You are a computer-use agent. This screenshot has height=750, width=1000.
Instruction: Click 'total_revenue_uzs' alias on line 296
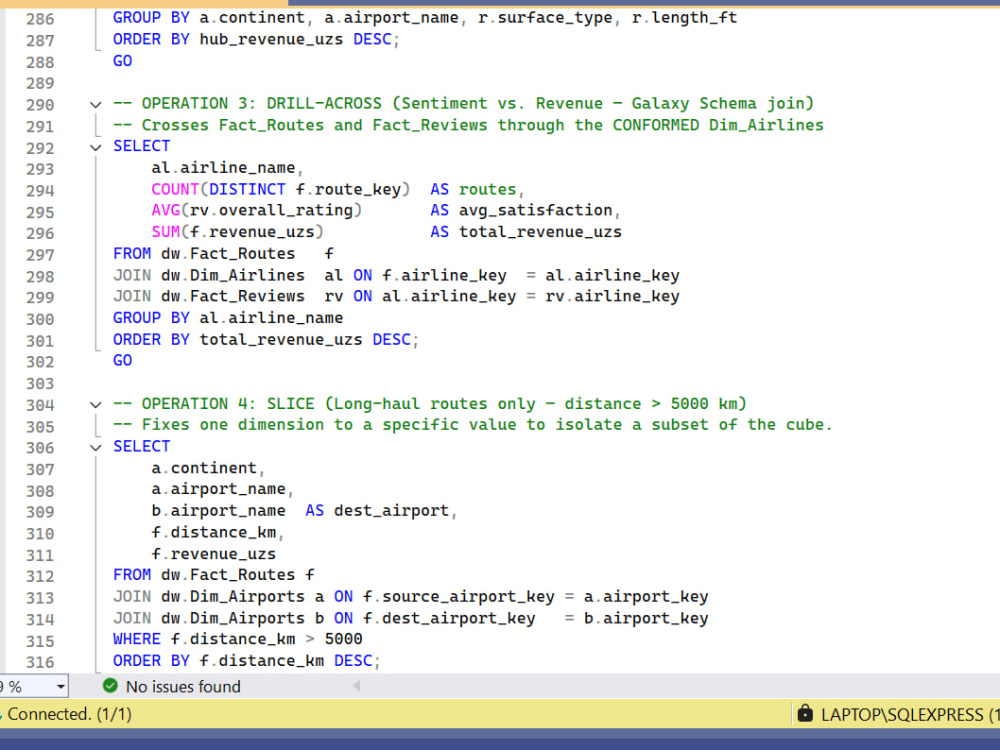coord(540,232)
